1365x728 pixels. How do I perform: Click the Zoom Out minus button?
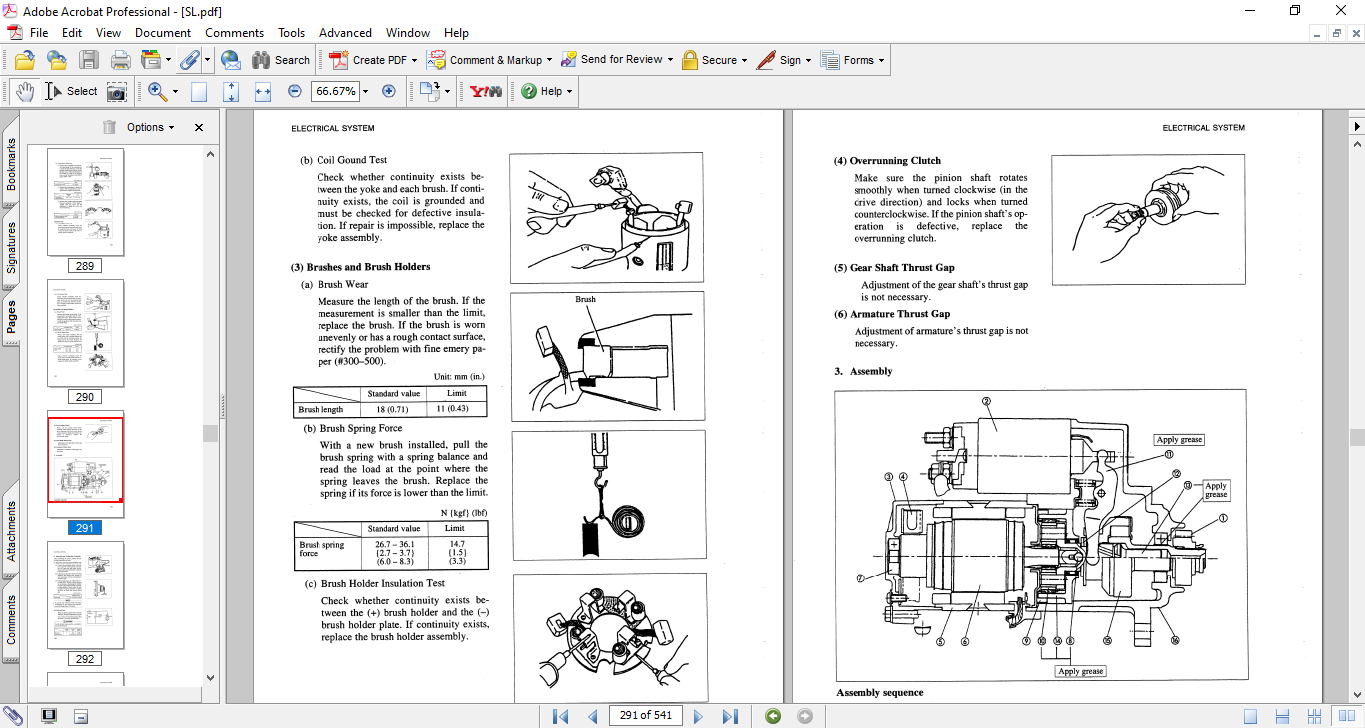[x=295, y=91]
